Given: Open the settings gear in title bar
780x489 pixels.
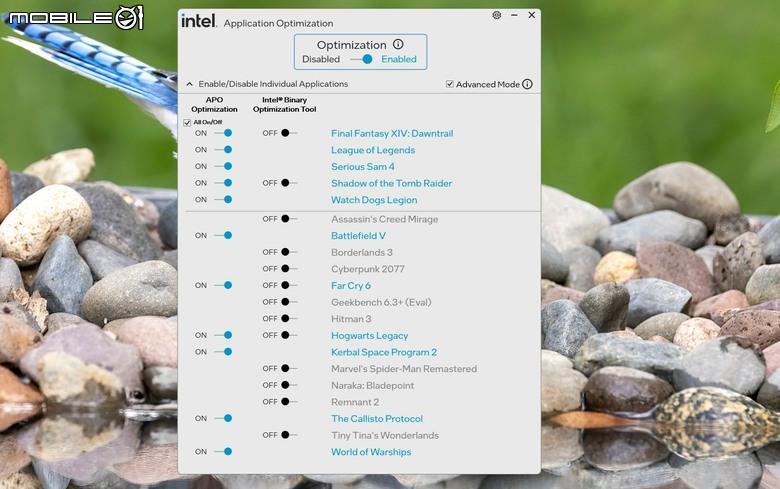Looking at the screenshot, I should 496,15.
